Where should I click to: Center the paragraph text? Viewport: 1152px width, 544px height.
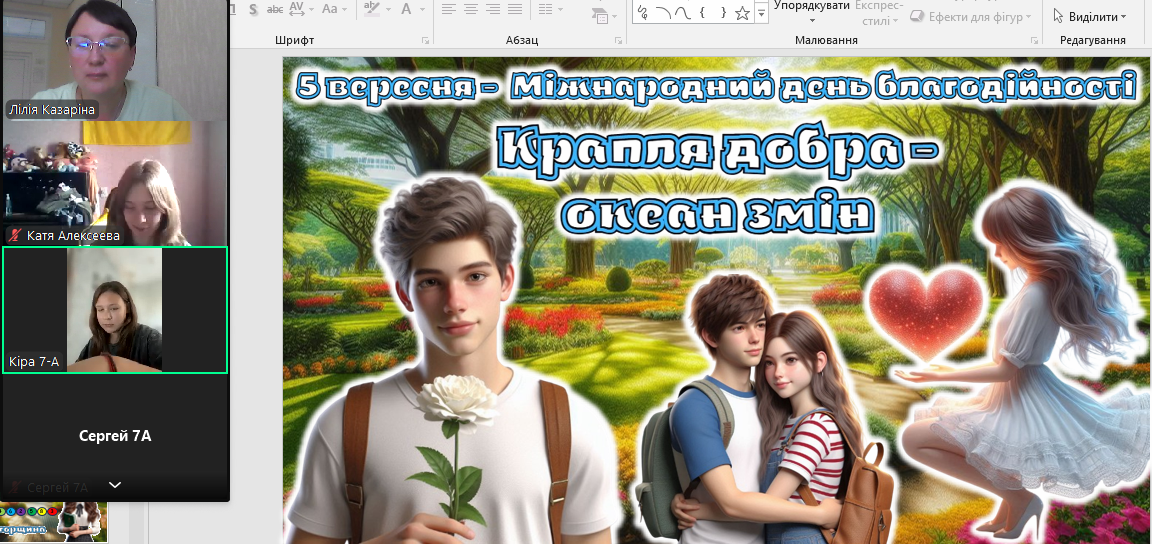[x=473, y=9]
